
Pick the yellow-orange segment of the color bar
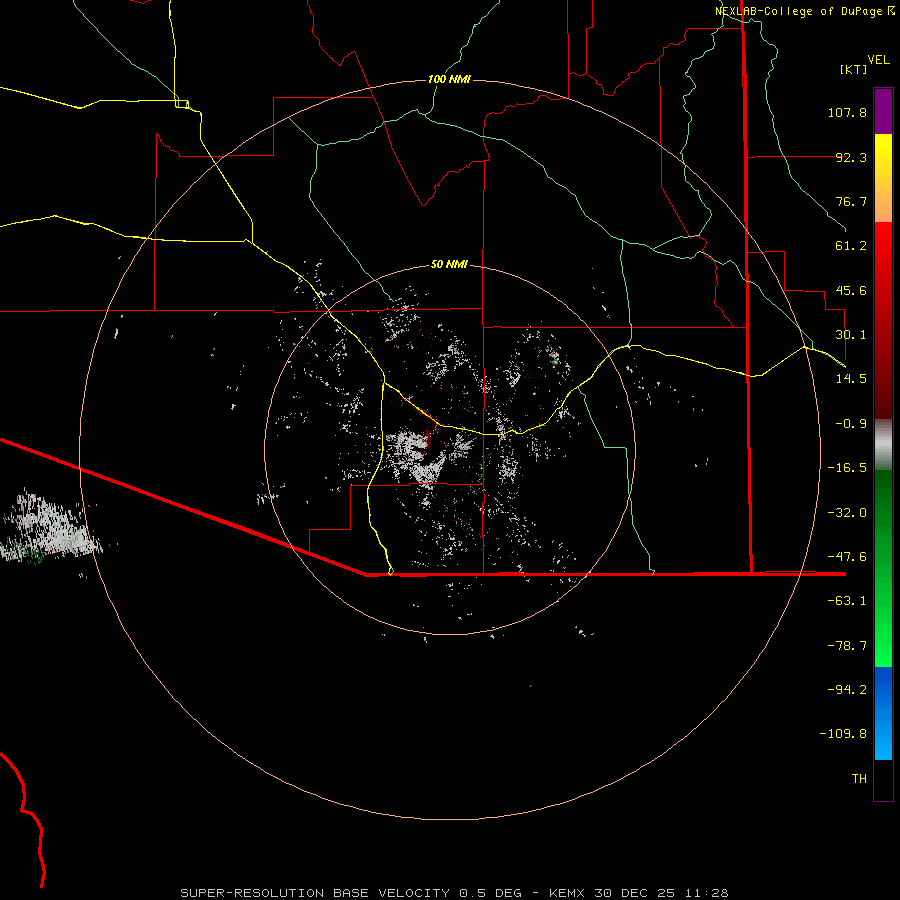tap(883, 179)
